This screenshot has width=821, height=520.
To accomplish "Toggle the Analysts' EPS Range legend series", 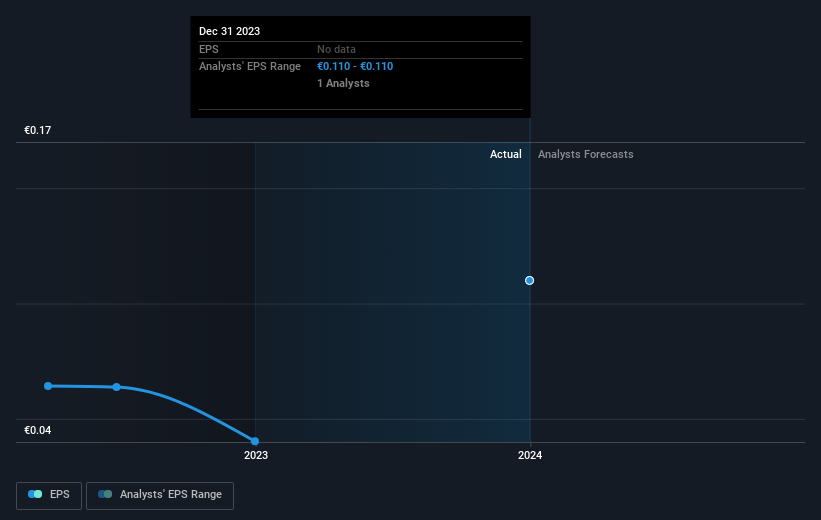I will tap(160, 495).
